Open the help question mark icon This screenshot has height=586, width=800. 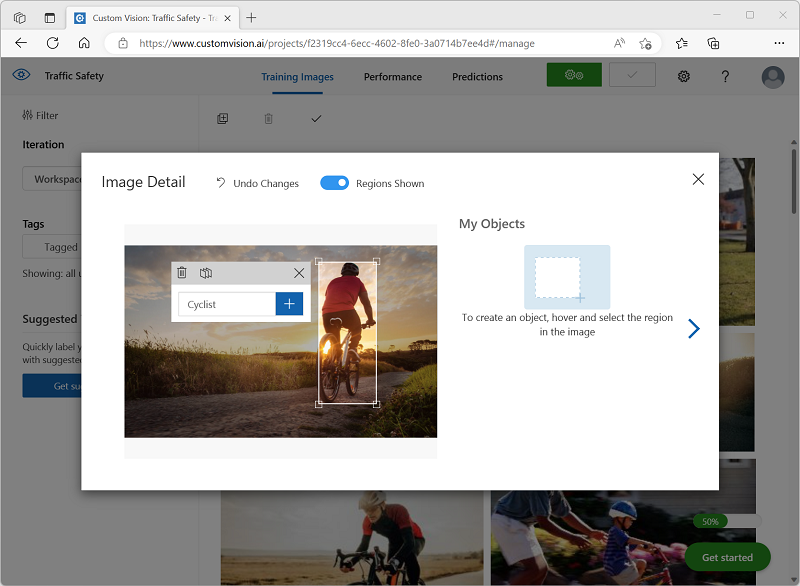[725, 77]
